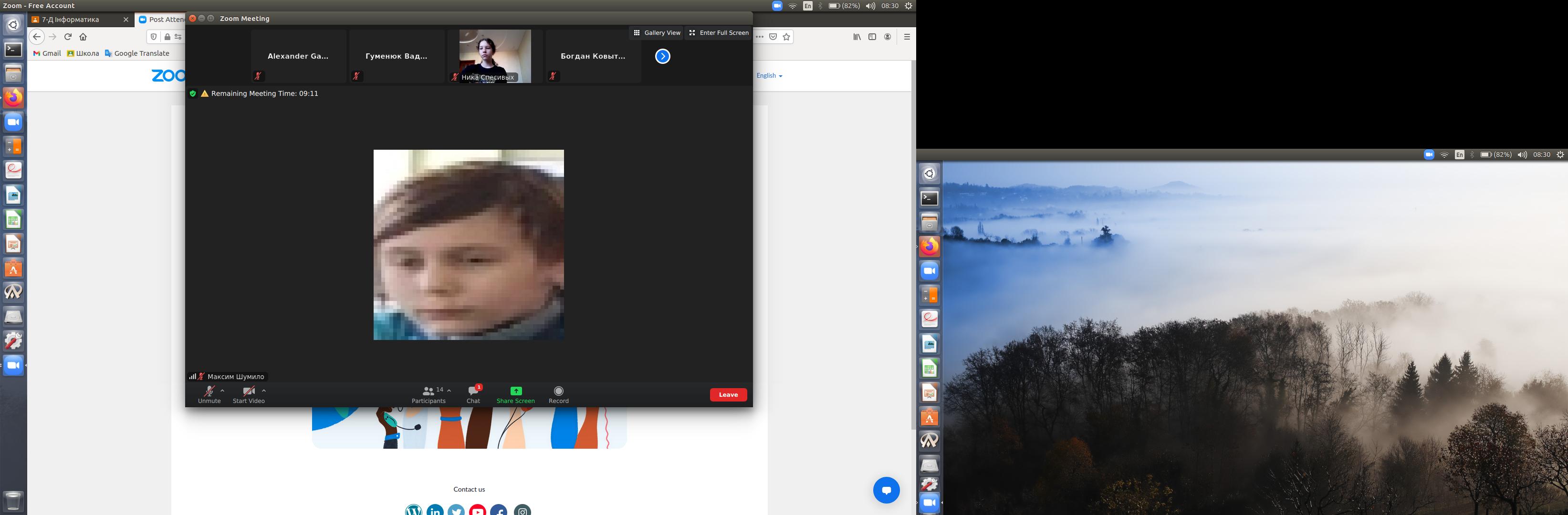Click the Share Screen button
The image size is (1568, 515).
(515, 393)
